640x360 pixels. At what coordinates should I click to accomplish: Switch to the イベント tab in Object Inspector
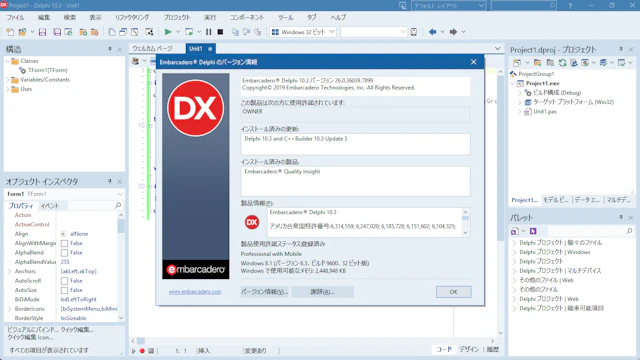50,206
